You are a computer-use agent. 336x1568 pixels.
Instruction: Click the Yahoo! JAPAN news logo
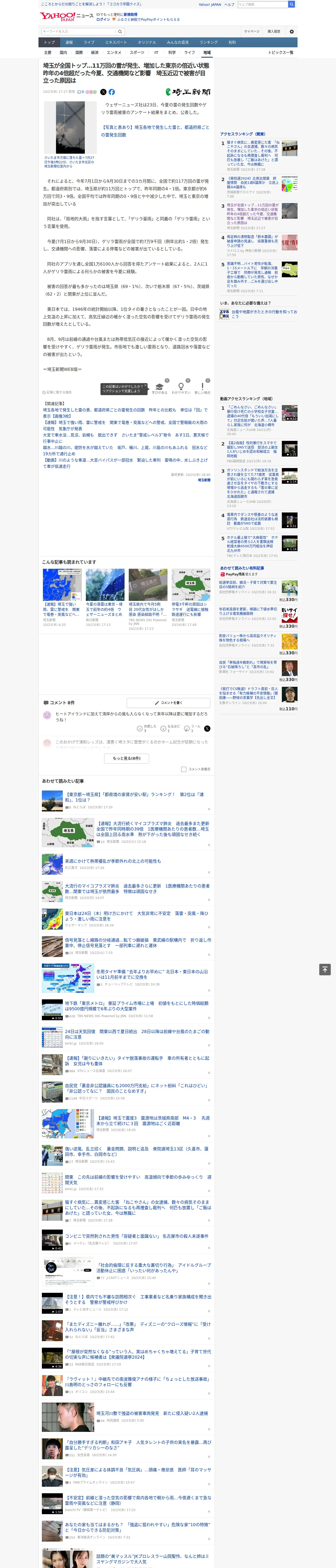(66, 16)
